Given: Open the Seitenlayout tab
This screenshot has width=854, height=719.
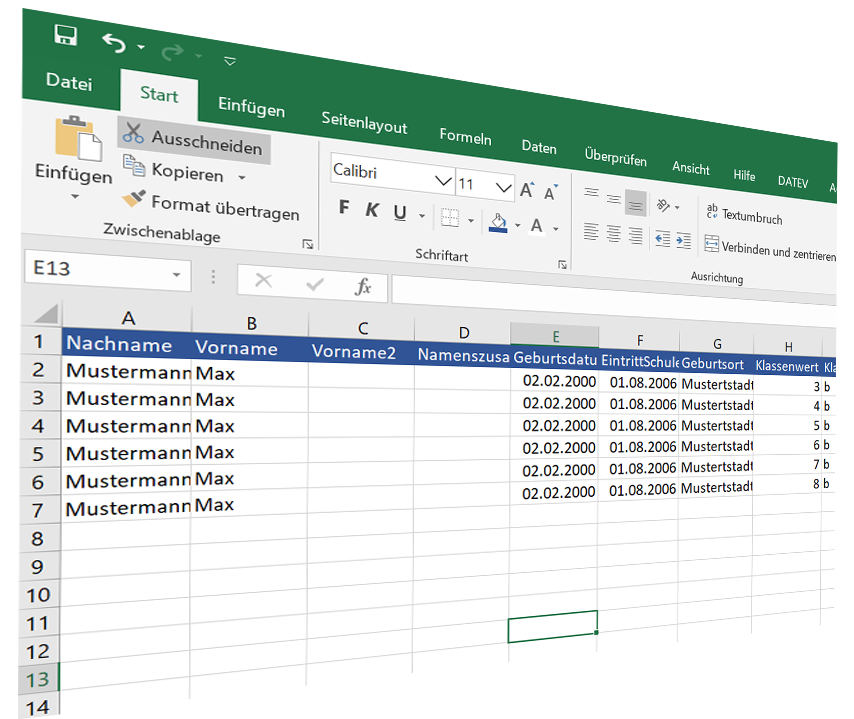Looking at the screenshot, I should click(x=364, y=122).
